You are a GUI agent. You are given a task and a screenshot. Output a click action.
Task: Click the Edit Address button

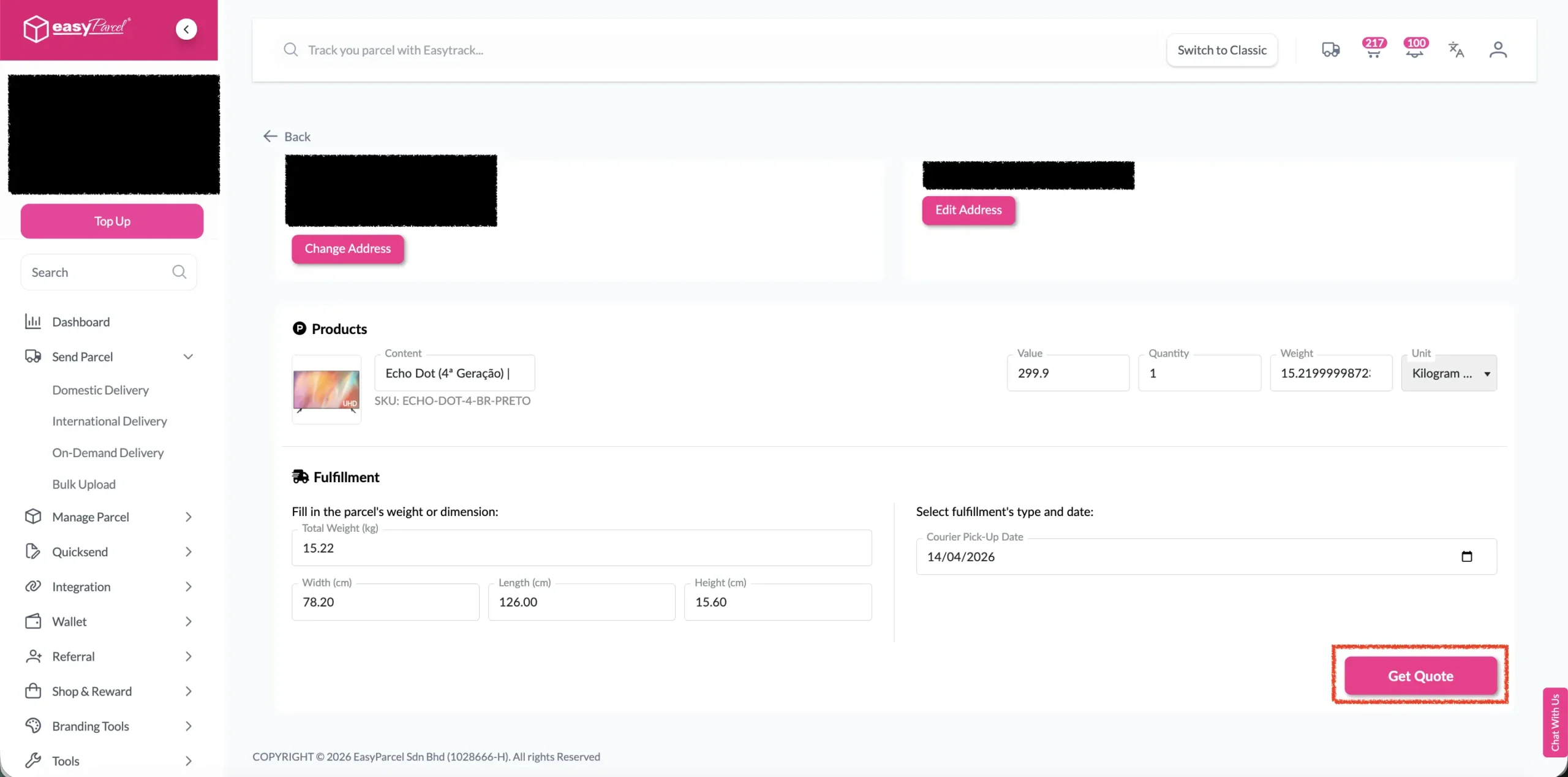pos(968,210)
